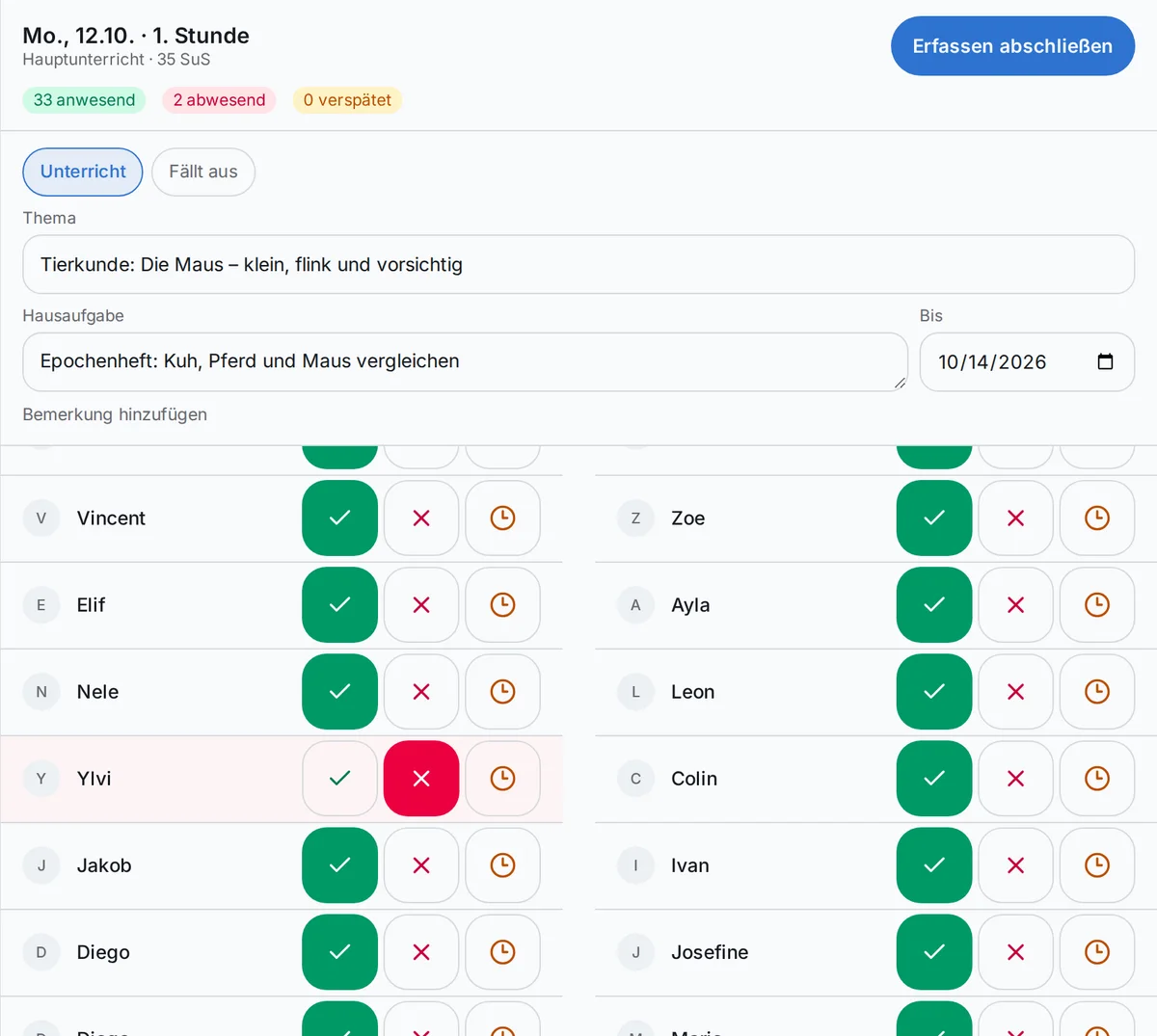Mark Vincent as late using the clock icon
The width and height of the screenshot is (1157, 1036).
click(502, 518)
